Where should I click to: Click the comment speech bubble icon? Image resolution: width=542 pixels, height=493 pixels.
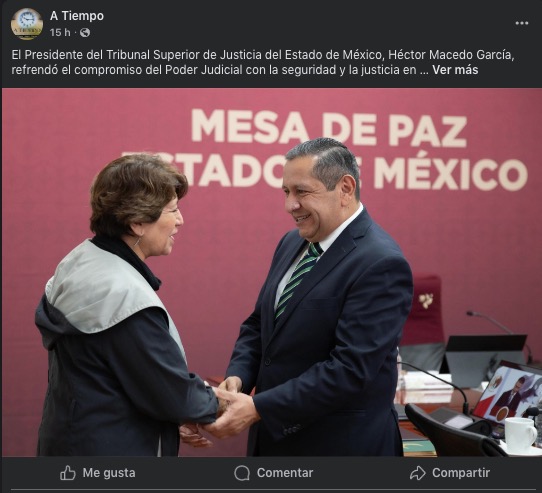tap(242, 473)
